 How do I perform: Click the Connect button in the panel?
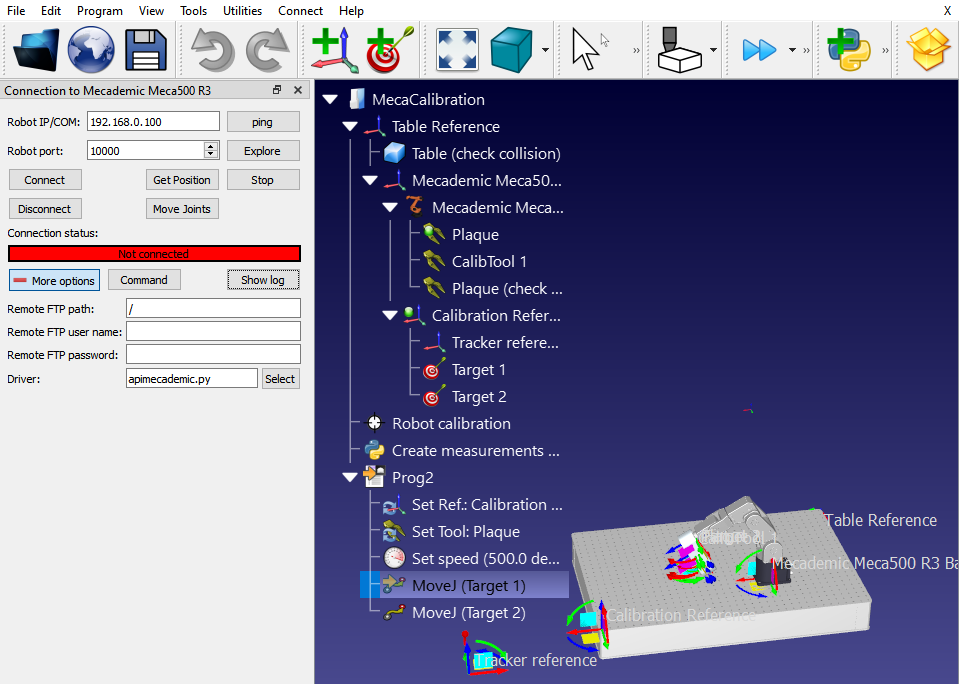tap(45, 180)
